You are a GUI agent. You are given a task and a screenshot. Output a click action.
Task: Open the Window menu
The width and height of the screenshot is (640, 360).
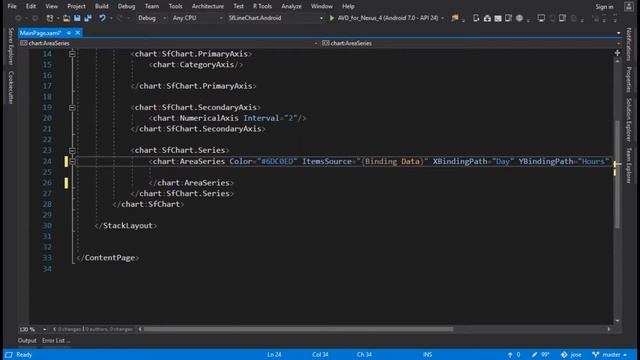(322, 6)
